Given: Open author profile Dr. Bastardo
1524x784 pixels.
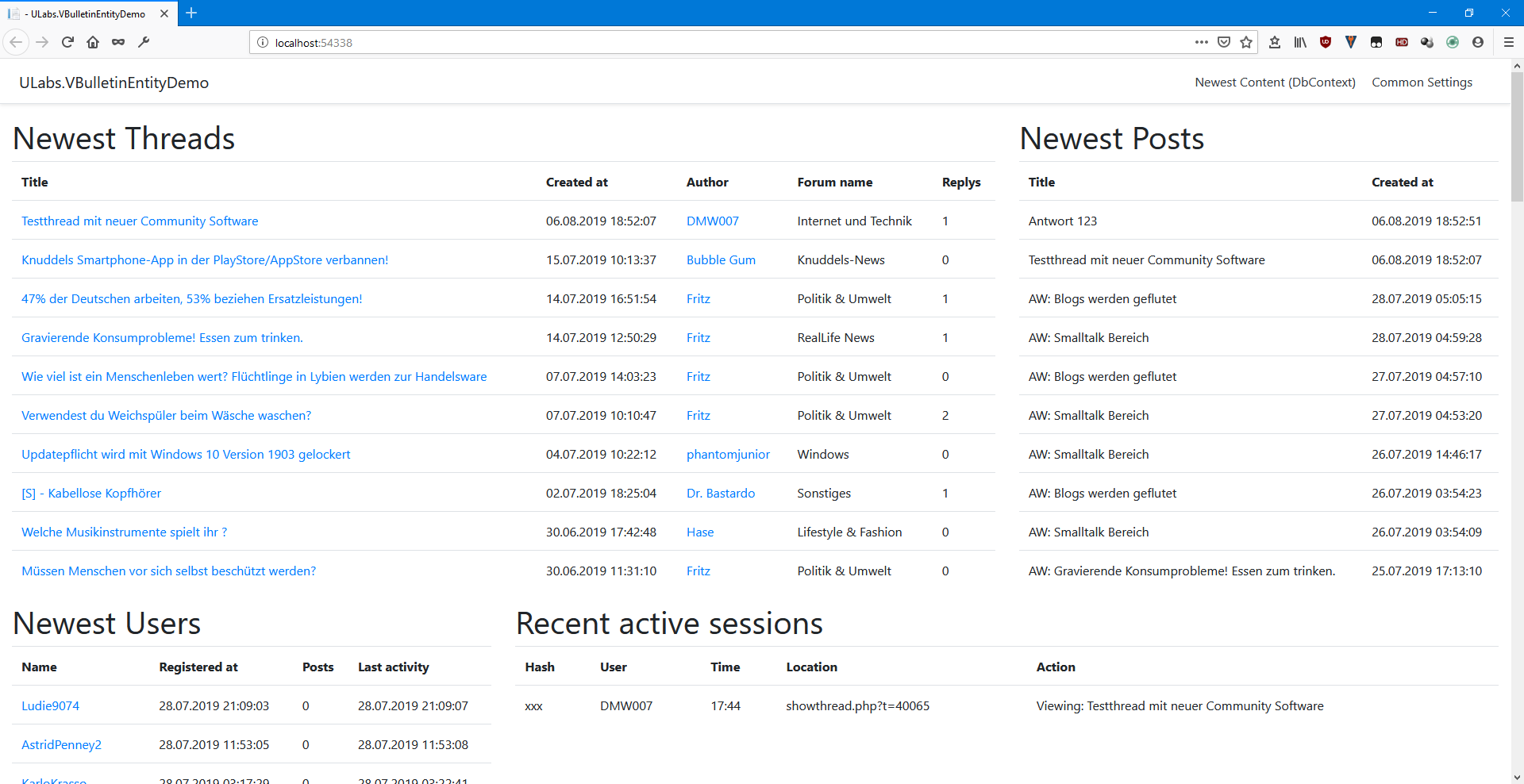Looking at the screenshot, I should [721, 494].
